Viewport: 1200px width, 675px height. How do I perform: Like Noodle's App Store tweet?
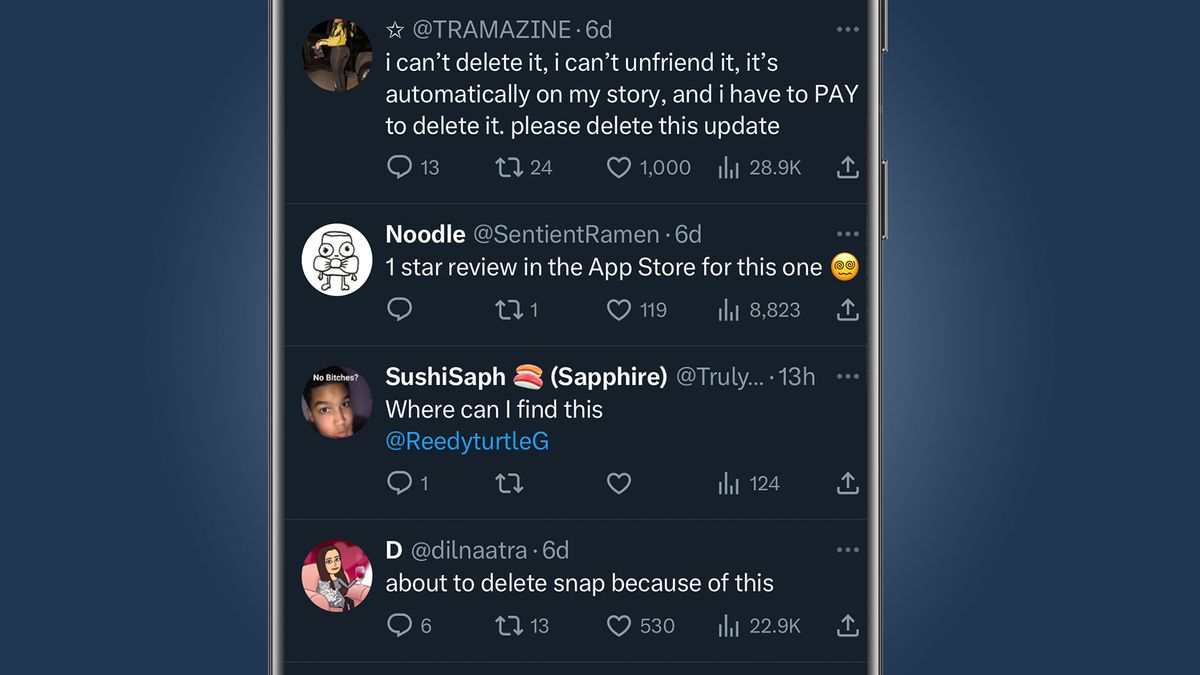coord(619,310)
